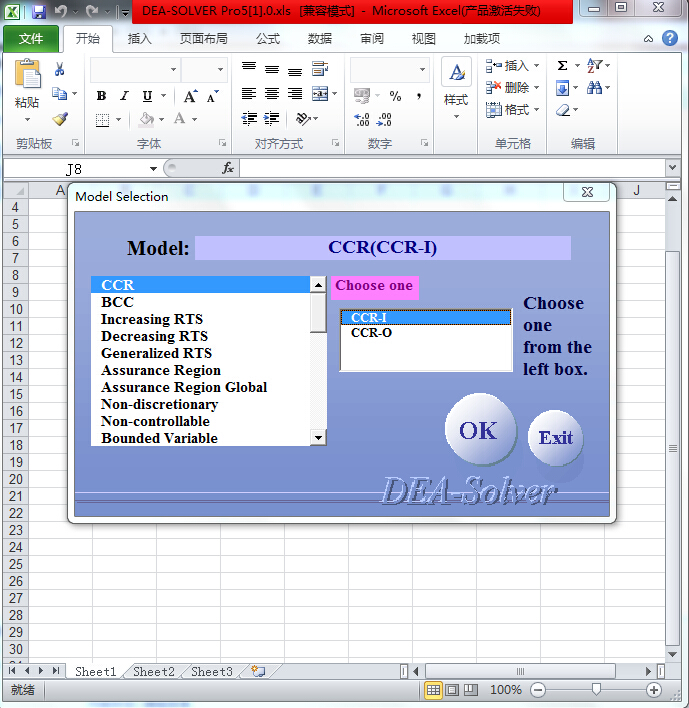Viewport: 689px width, 708px height.
Task: Align text to bottom
Action: (295, 70)
